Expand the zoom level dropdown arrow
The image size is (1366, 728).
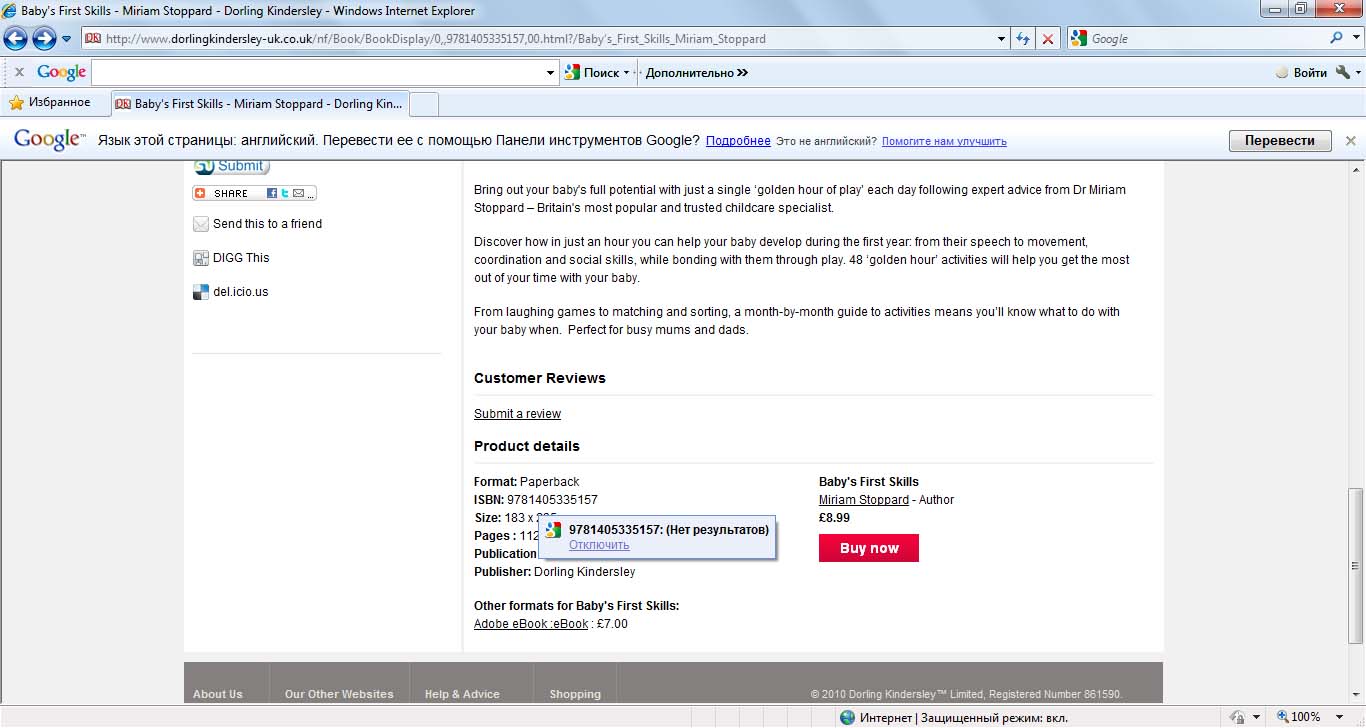coord(1337,717)
